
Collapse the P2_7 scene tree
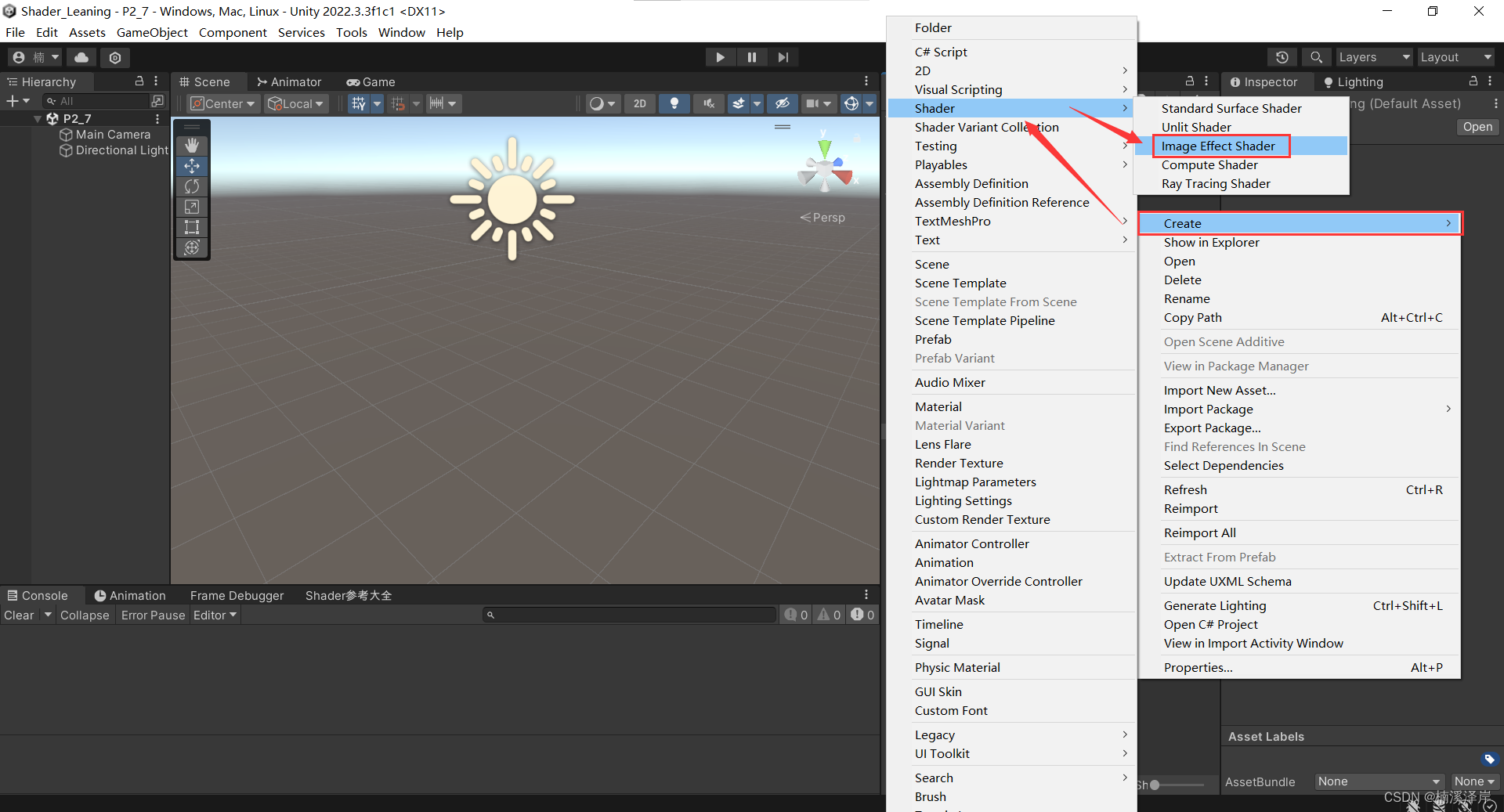tap(38, 119)
